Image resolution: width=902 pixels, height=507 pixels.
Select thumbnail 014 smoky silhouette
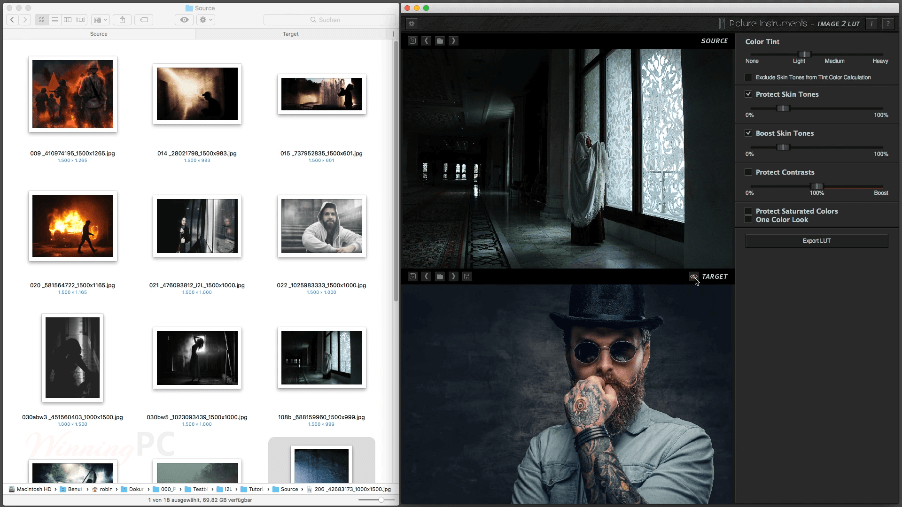click(197, 94)
